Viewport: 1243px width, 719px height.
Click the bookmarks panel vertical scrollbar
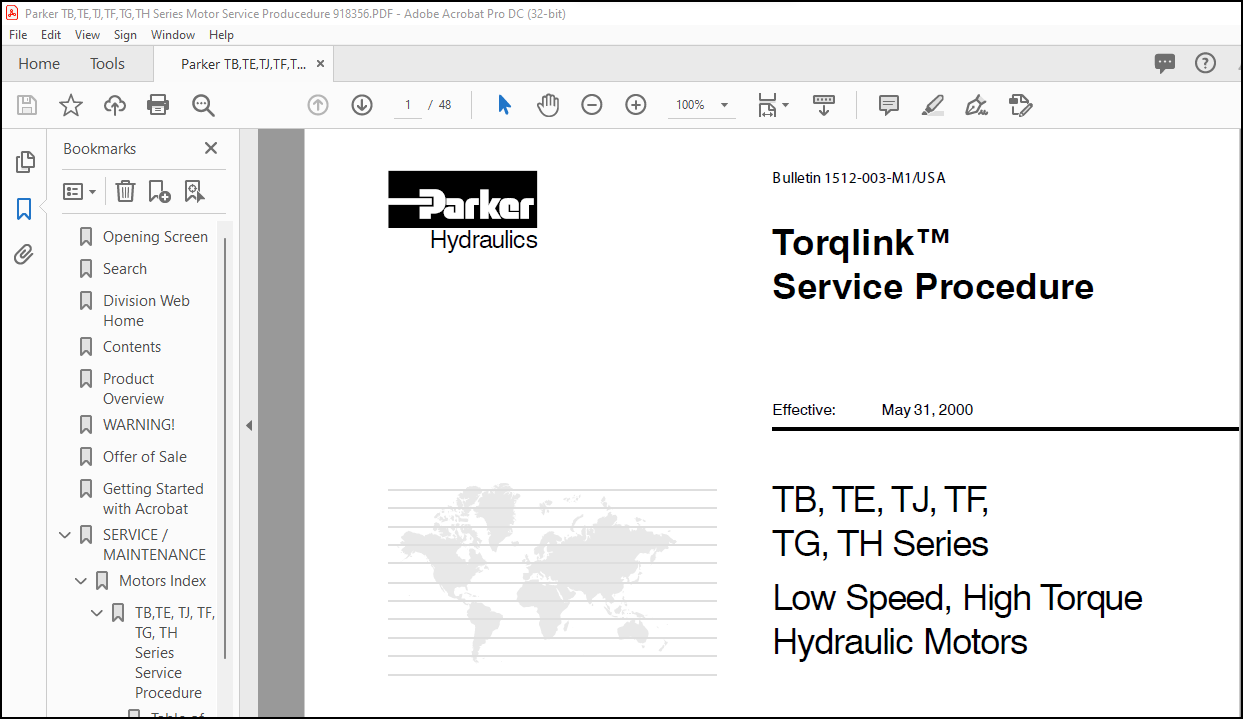point(225,448)
